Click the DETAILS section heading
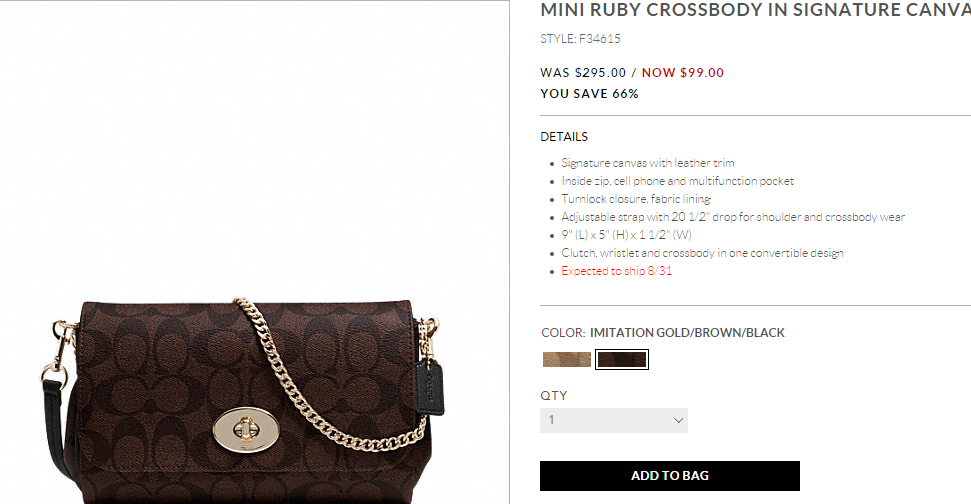The width and height of the screenshot is (971, 504). click(564, 136)
